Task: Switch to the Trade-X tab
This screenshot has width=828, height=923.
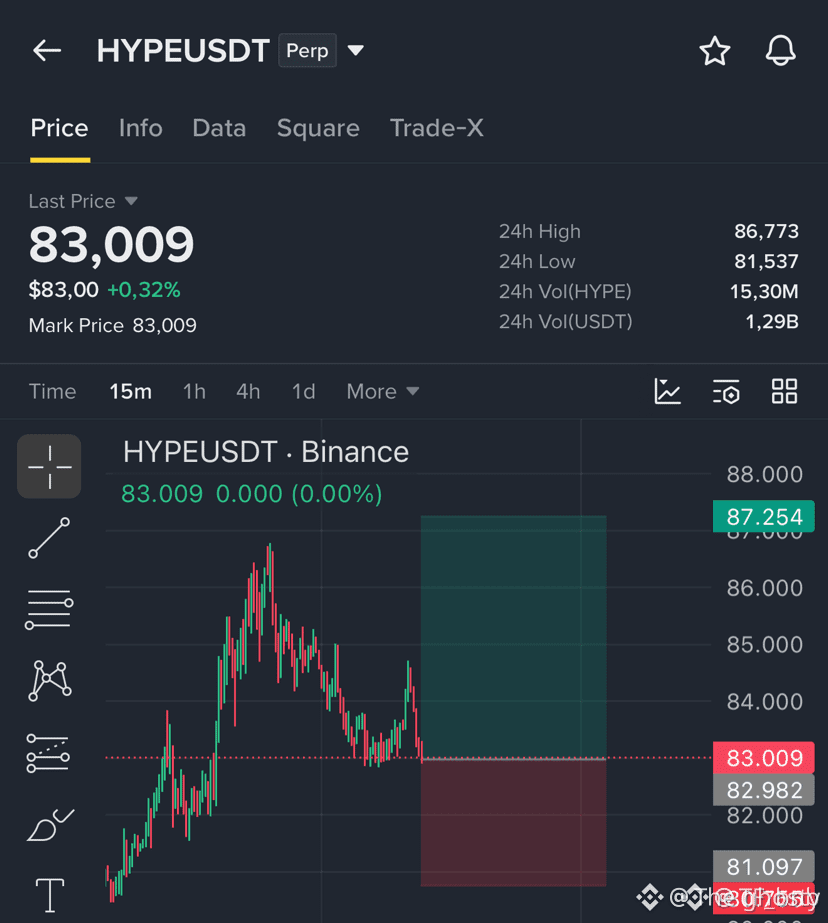Action: point(437,128)
